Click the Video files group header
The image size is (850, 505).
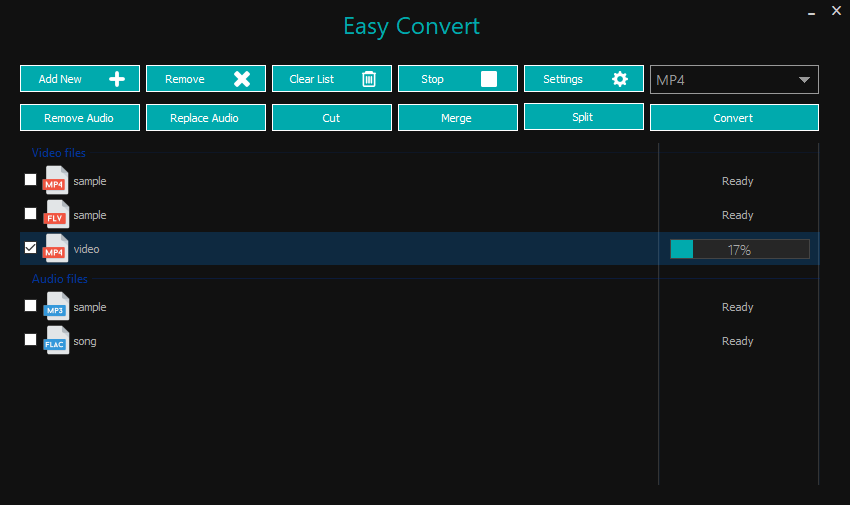coord(59,153)
